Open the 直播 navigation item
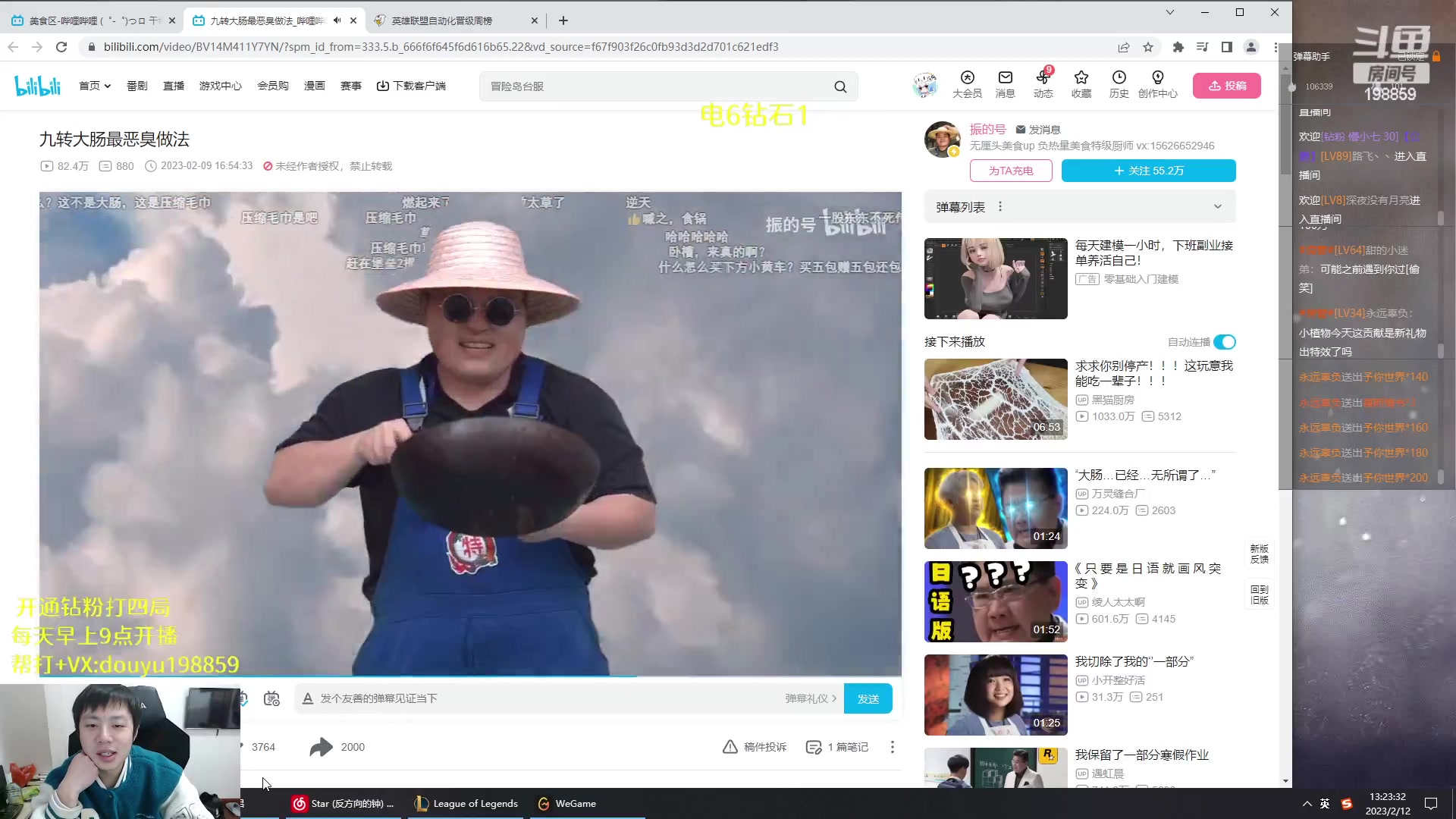 [174, 86]
